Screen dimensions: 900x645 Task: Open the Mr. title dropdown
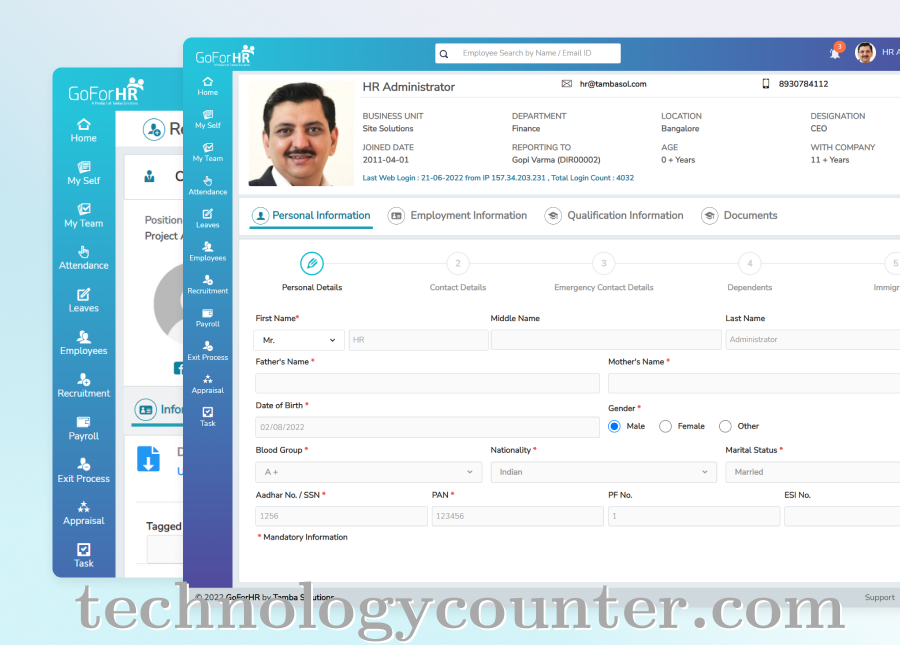coord(299,340)
